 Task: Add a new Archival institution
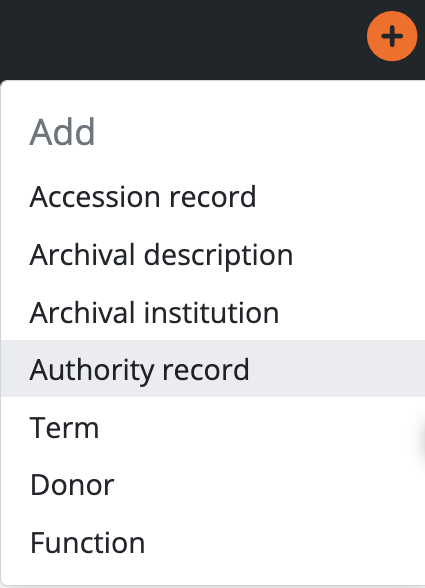coord(213,312)
